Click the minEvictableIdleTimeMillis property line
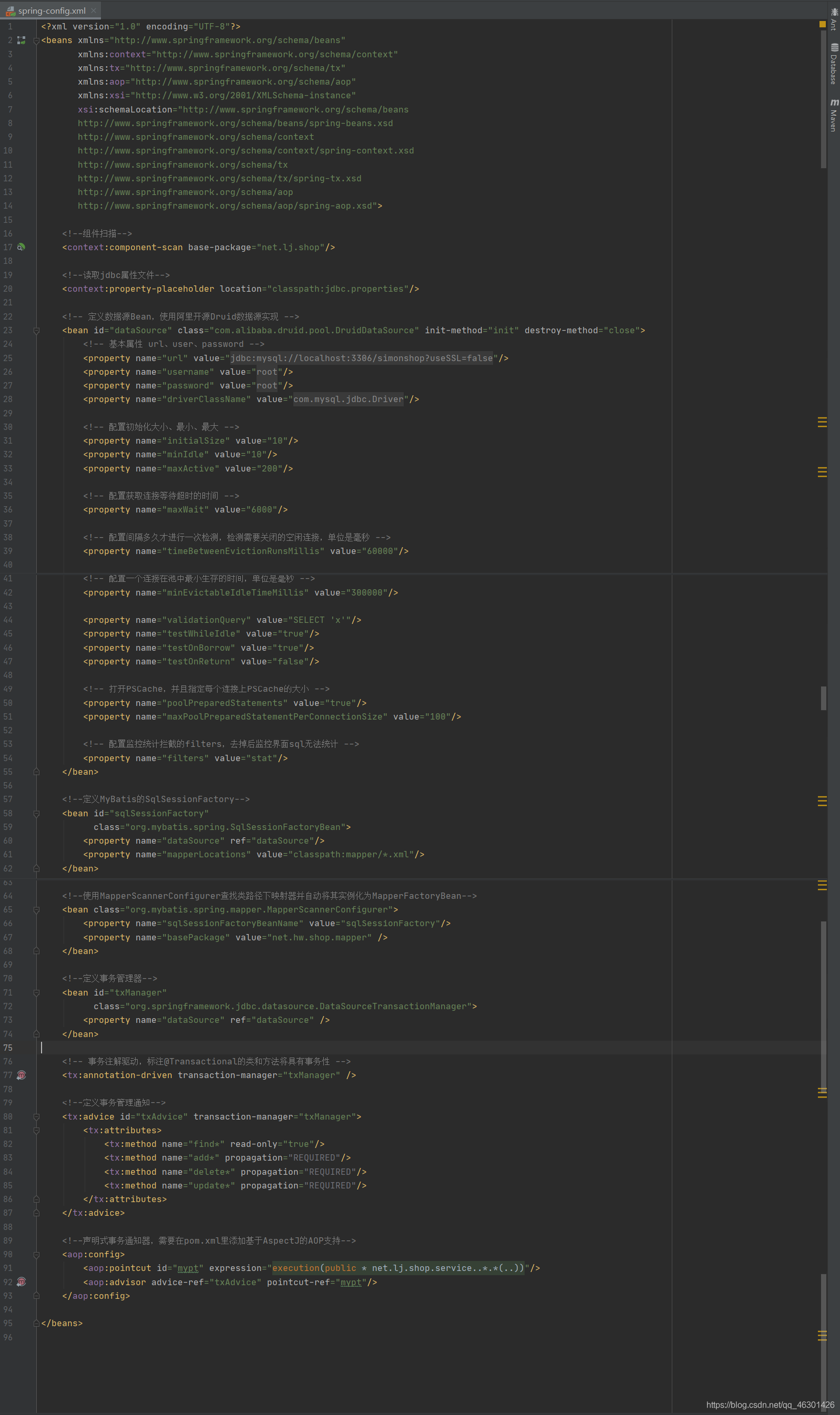The height and width of the screenshot is (1415, 840). pos(241,593)
